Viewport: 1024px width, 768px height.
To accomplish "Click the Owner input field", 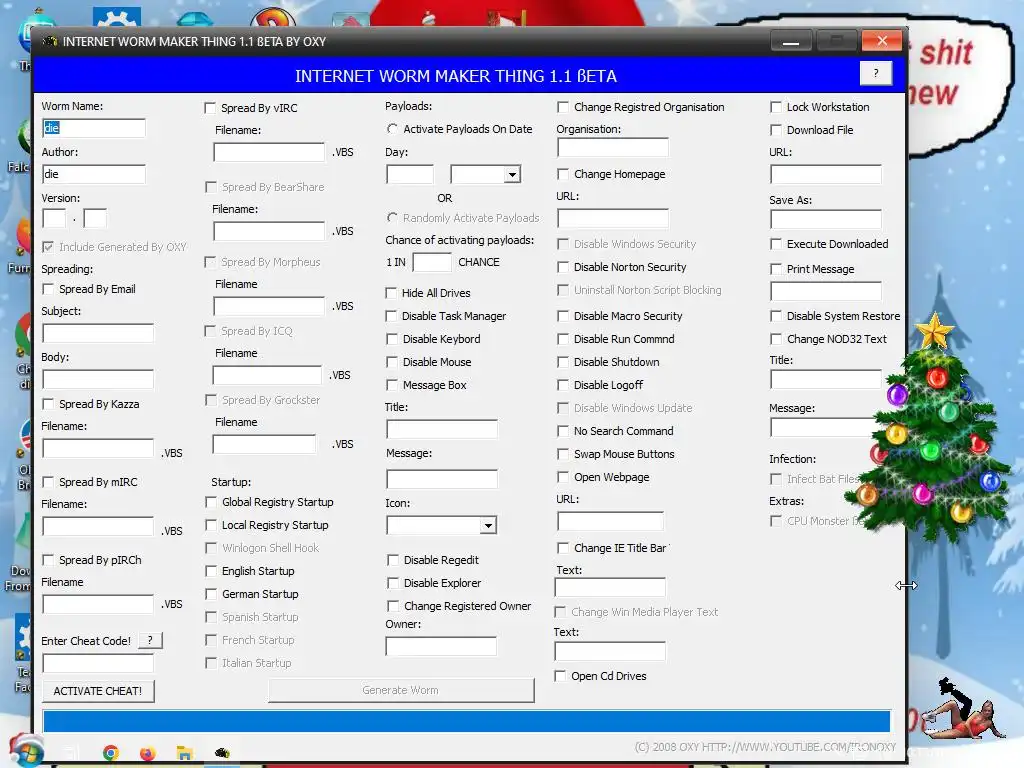I will (x=441, y=647).
